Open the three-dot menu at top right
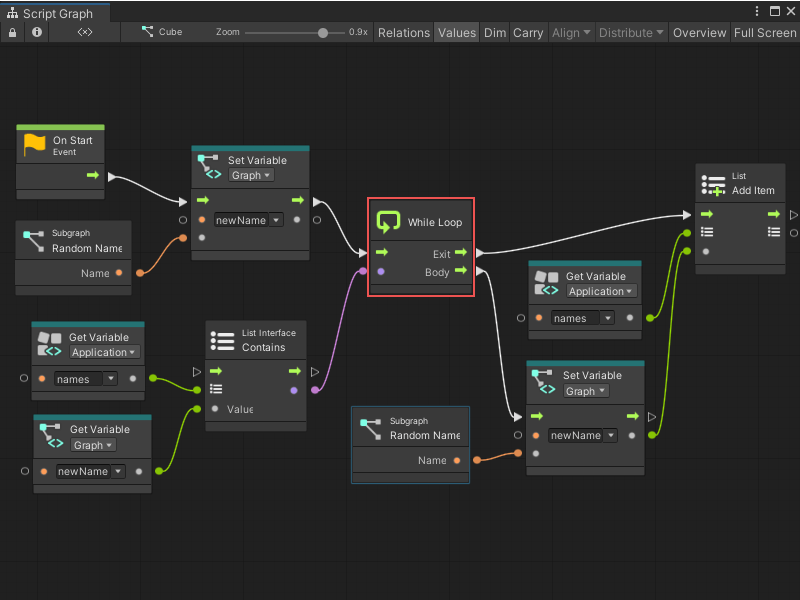The image size is (800, 600). (x=758, y=9)
